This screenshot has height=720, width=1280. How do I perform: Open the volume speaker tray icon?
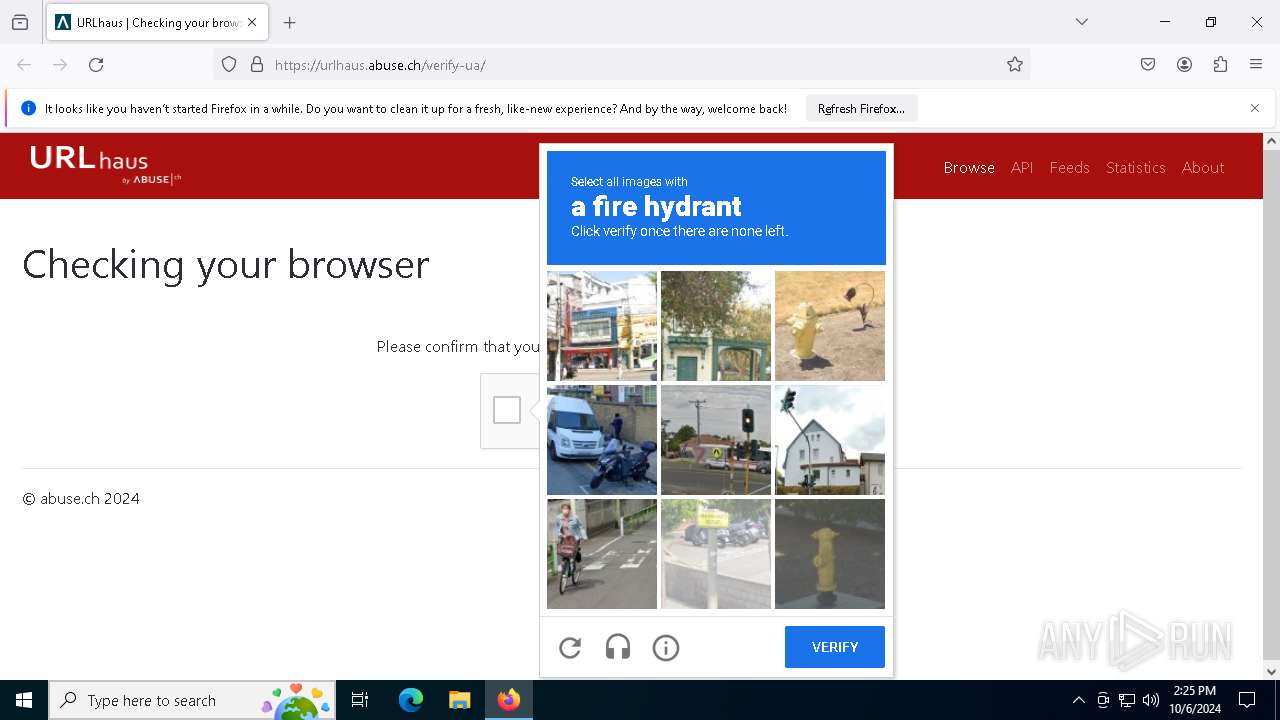pos(1151,700)
